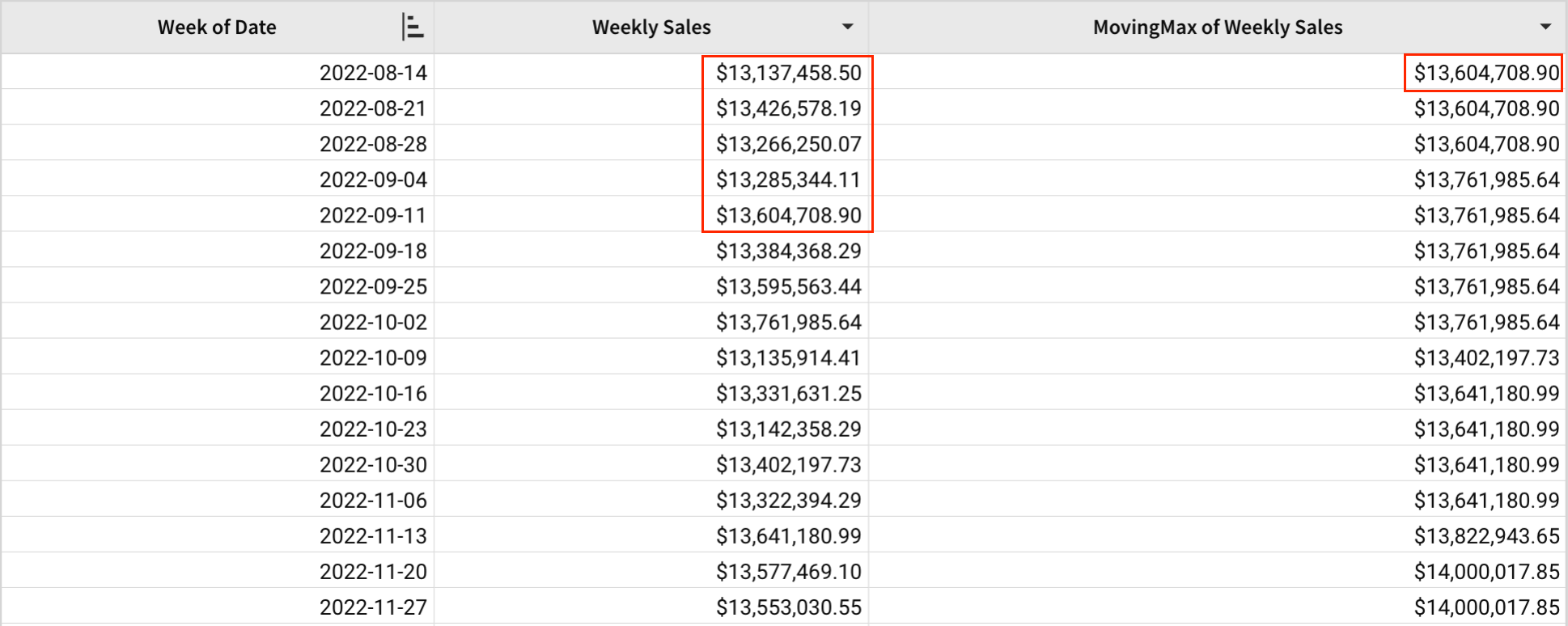
Task: Select the MovingMax cell in the 2022-10-09 row
Action: (1485, 357)
